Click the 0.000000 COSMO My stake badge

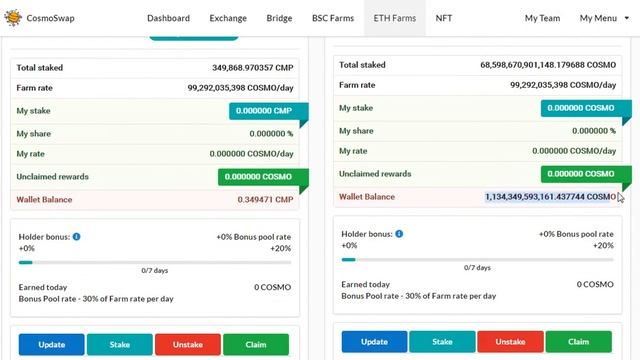coord(586,108)
